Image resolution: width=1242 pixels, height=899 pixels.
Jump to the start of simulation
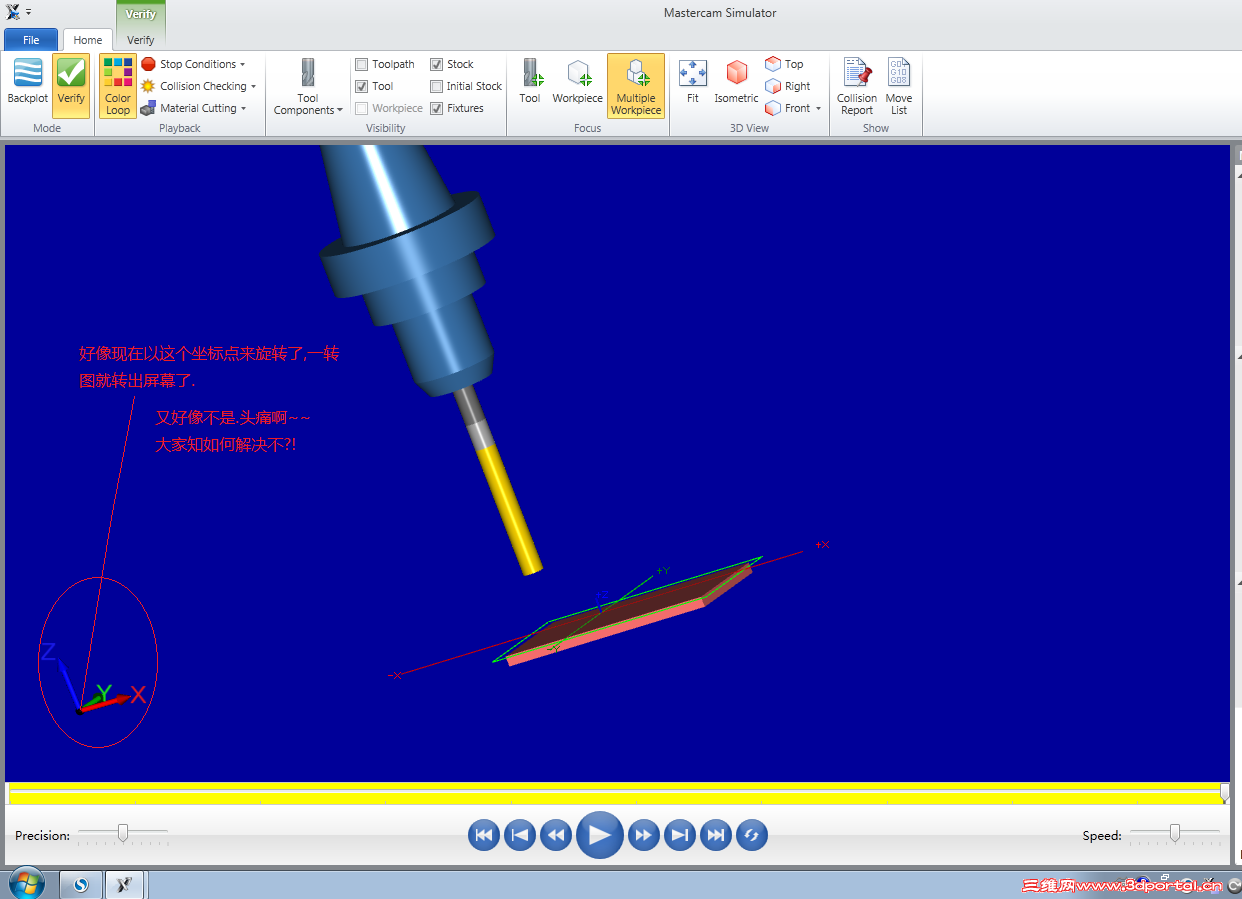tap(484, 835)
